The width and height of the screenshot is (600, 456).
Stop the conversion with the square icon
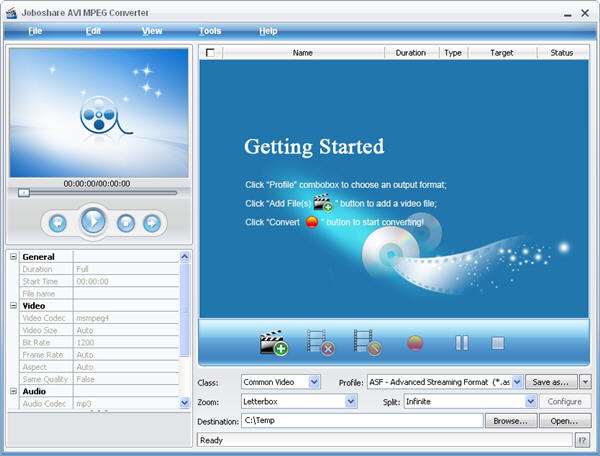click(x=498, y=343)
